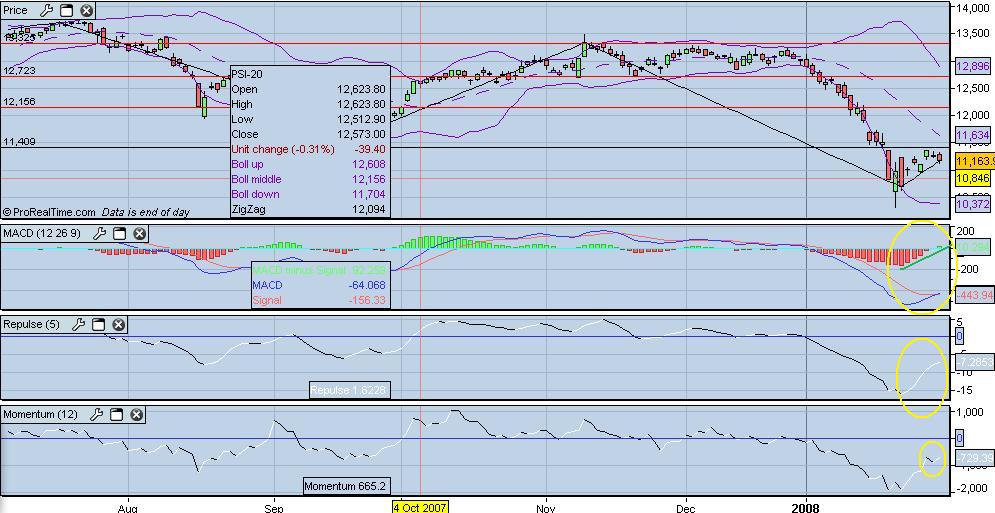The height and width of the screenshot is (513, 995).
Task: Click the Boll up 12,608 row
Action: (308, 164)
